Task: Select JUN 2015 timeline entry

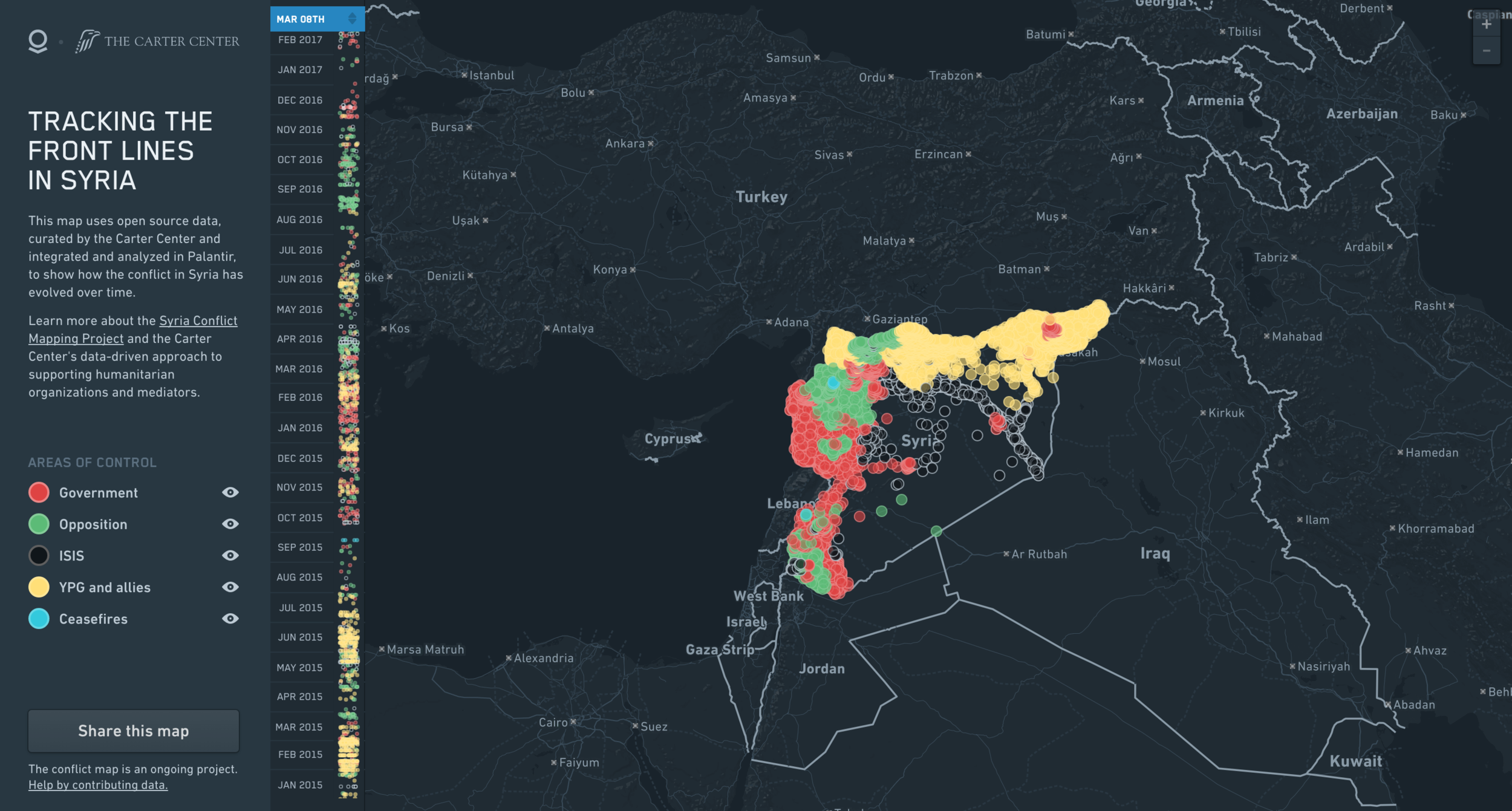Action: pos(300,637)
